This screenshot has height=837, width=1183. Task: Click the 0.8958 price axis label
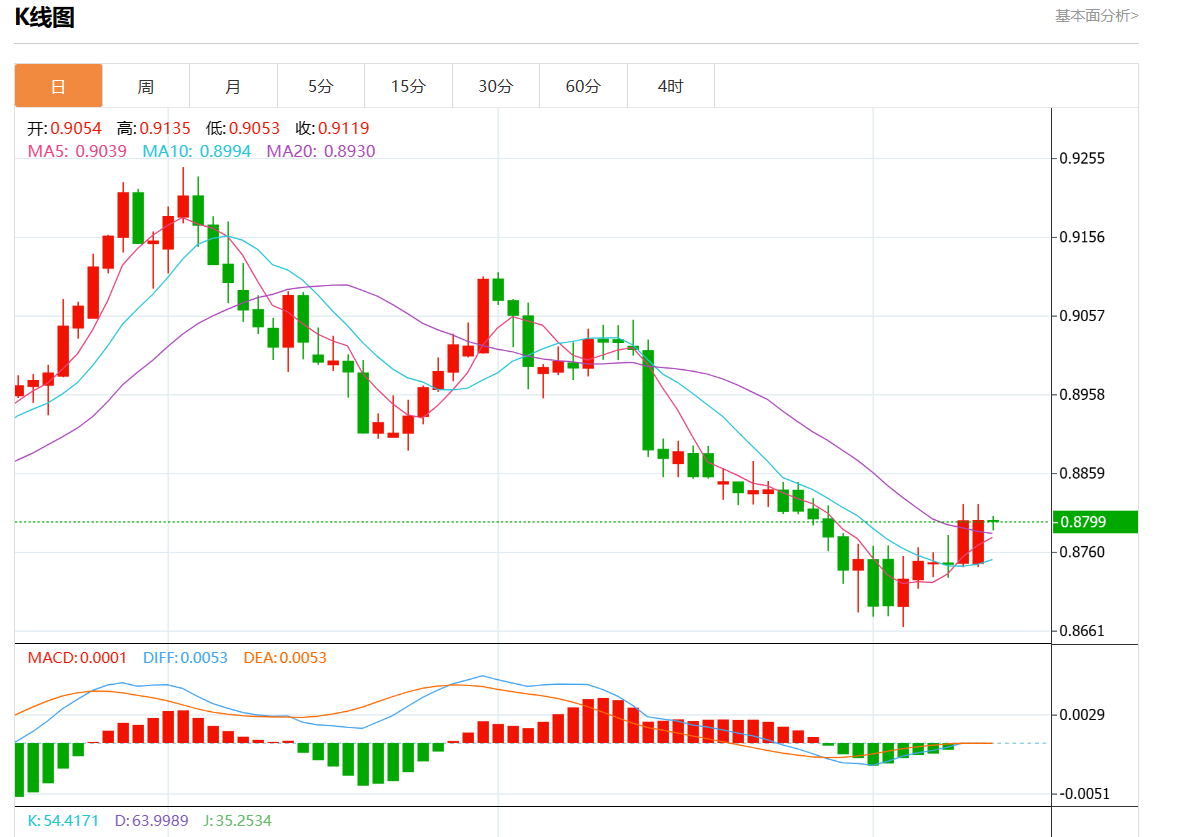pos(1082,395)
